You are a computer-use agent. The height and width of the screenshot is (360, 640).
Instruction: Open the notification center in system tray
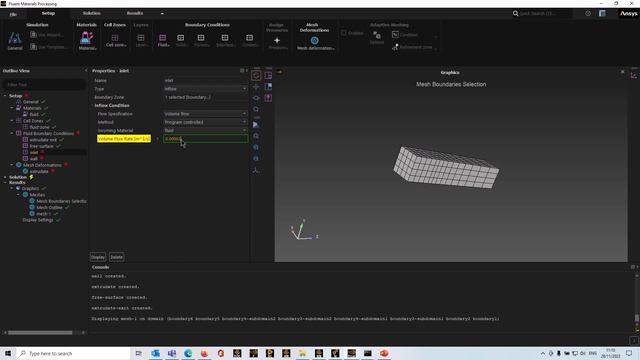pos(629,353)
